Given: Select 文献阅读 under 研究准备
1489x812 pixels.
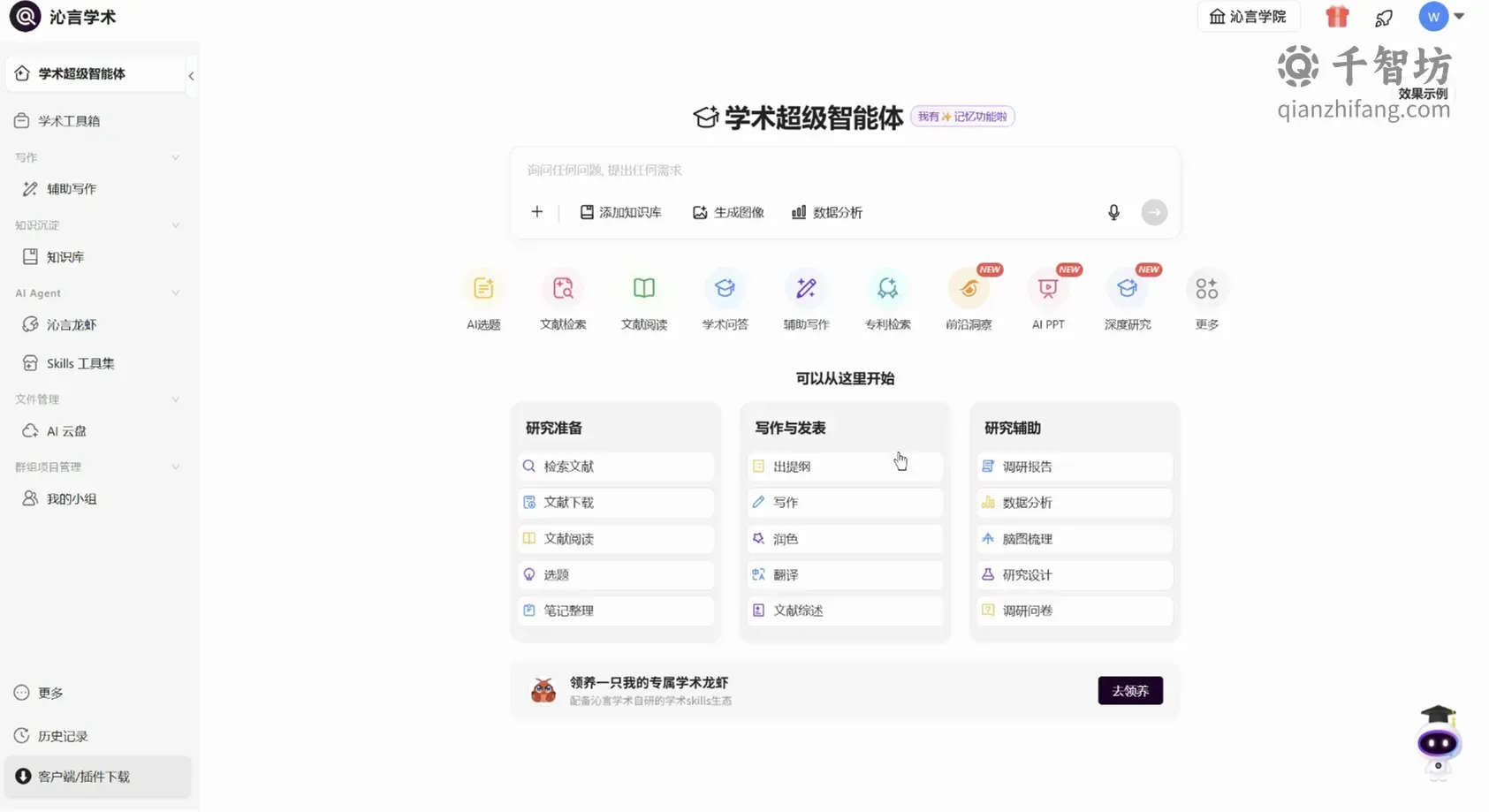Looking at the screenshot, I should (616, 539).
